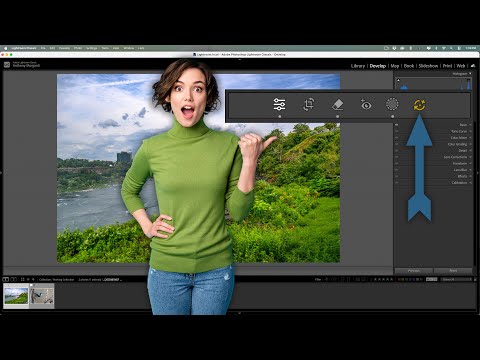Select the Edit sliders tool icon

(x=279, y=104)
